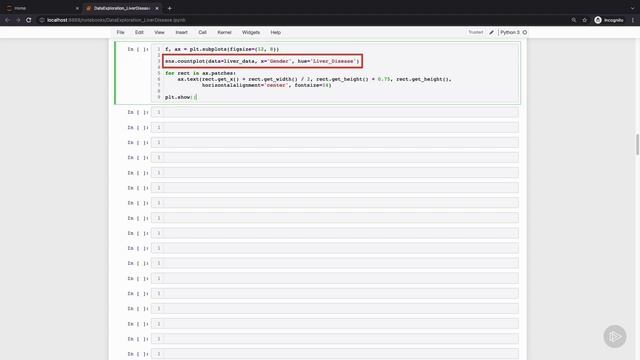Click the zoom magnifier icon in address bar
The width and height of the screenshot is (640, 360).
point(573,20)
